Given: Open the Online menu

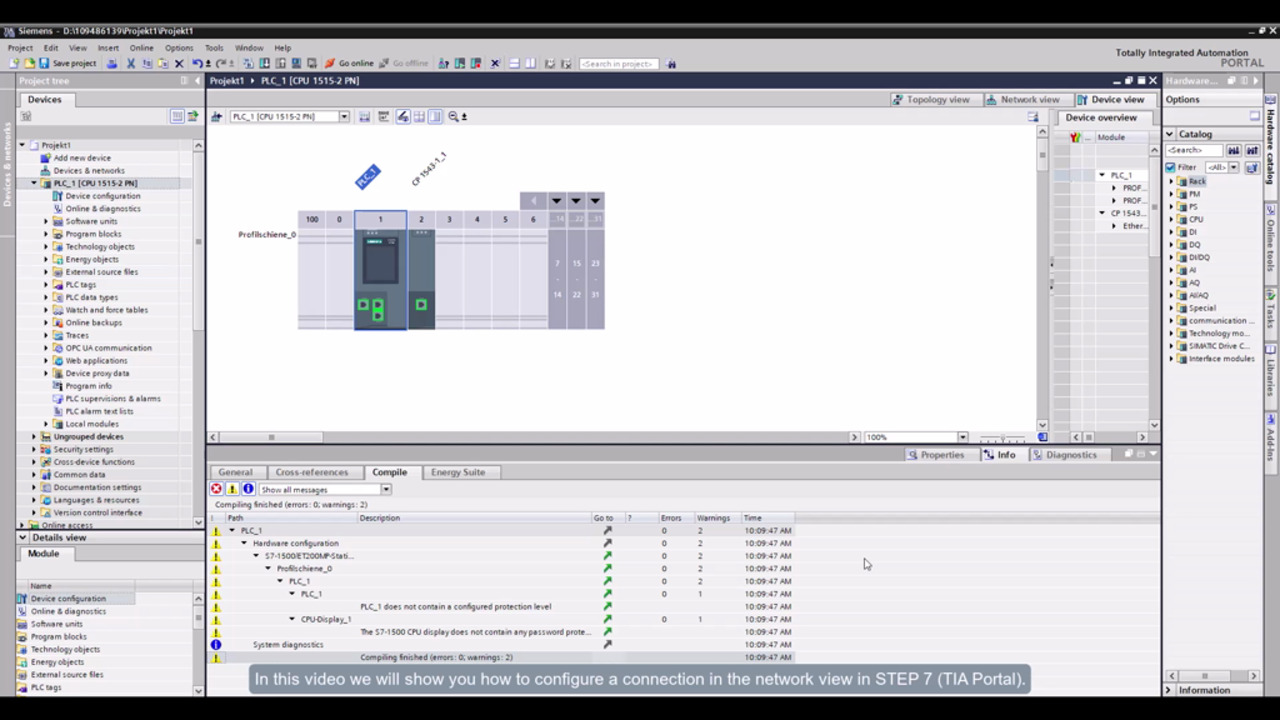Looking at the screenshot, I should (141, 48).
